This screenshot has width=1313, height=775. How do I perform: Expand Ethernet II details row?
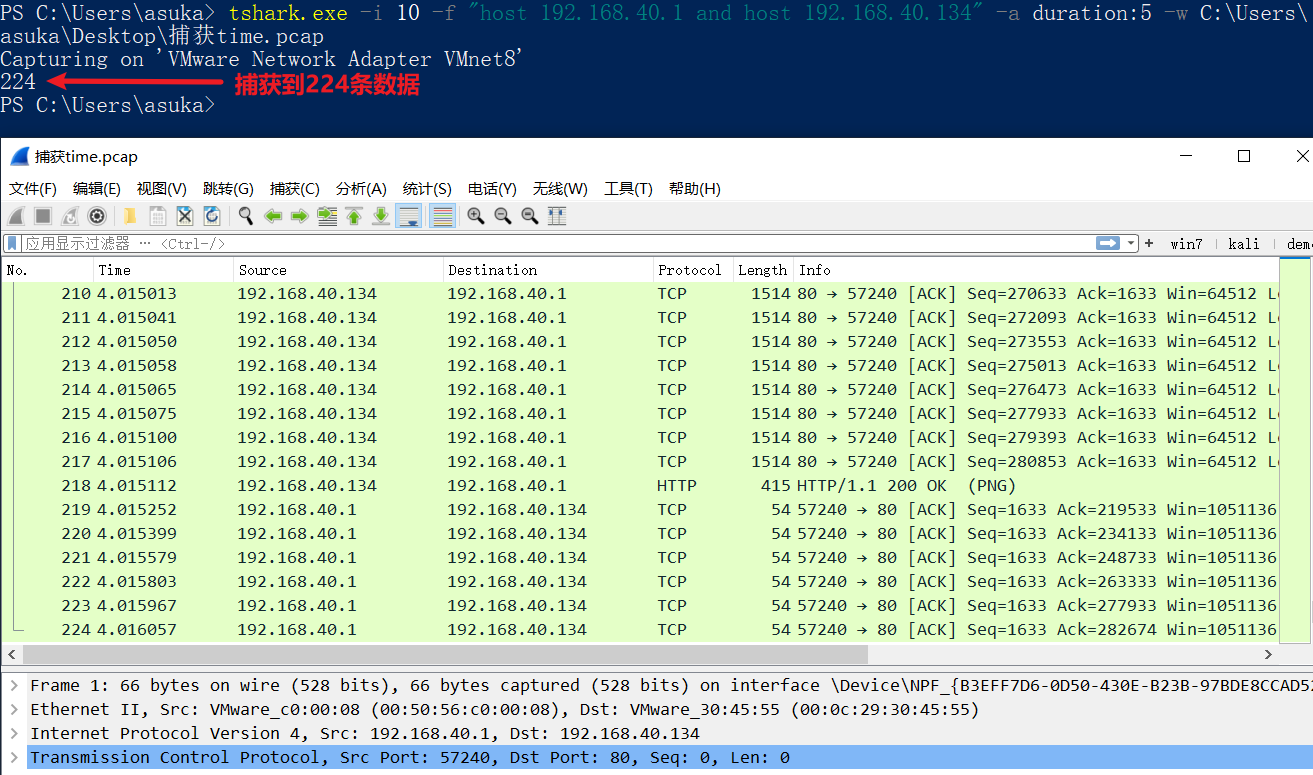[x=14, y=710]
